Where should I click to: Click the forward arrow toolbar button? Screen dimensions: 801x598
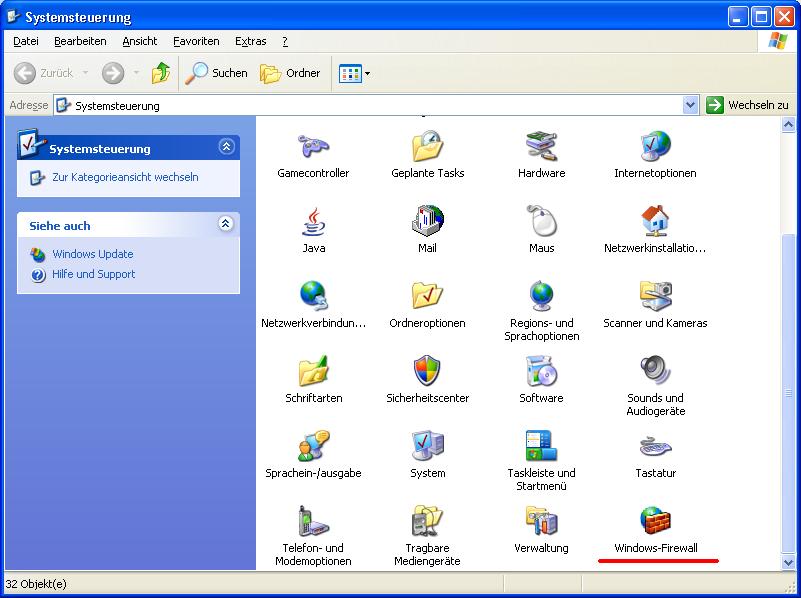pyautogui.click(x=113, y=73)
